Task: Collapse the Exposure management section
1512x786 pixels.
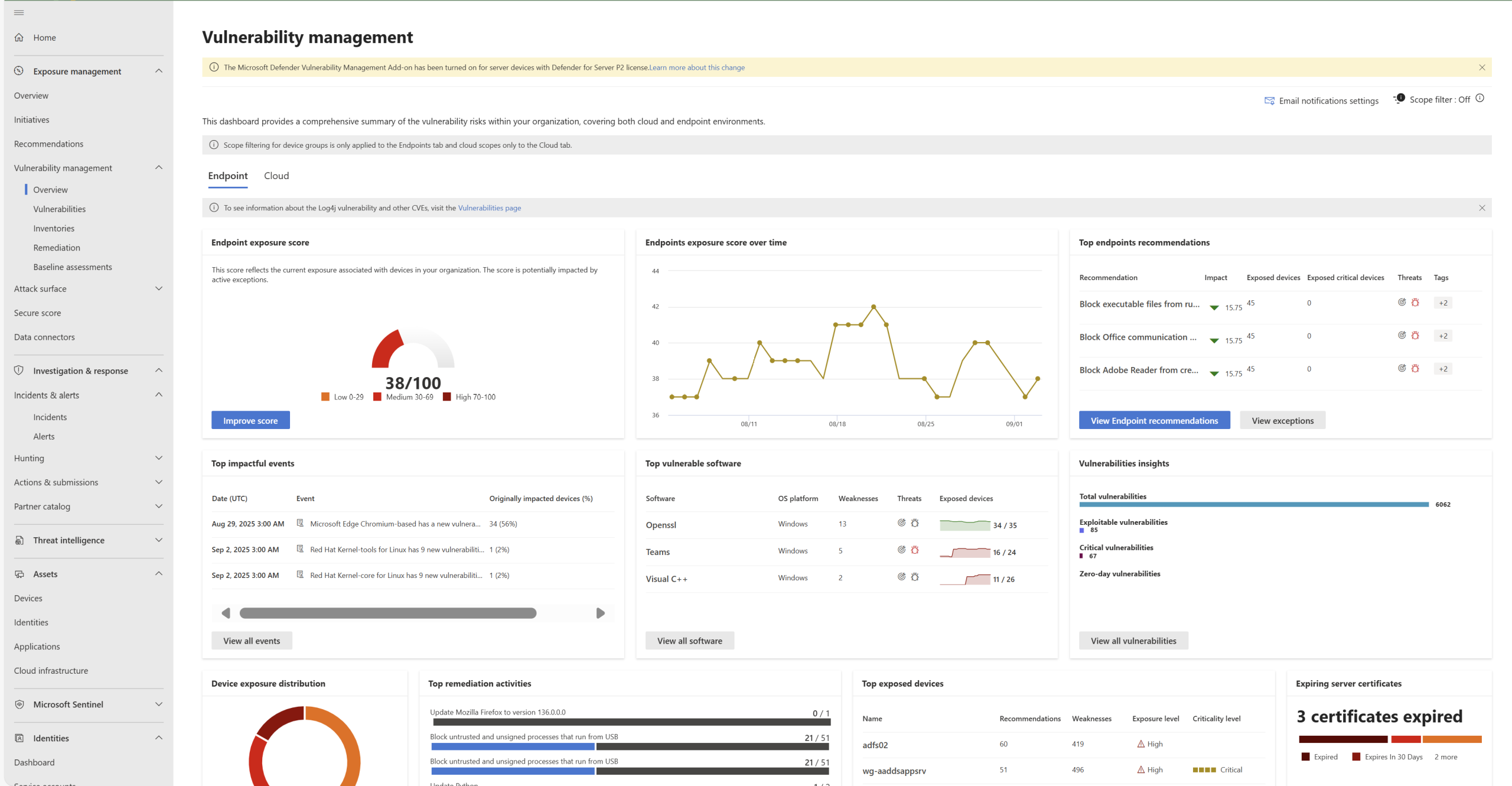Action: point(158,71)
